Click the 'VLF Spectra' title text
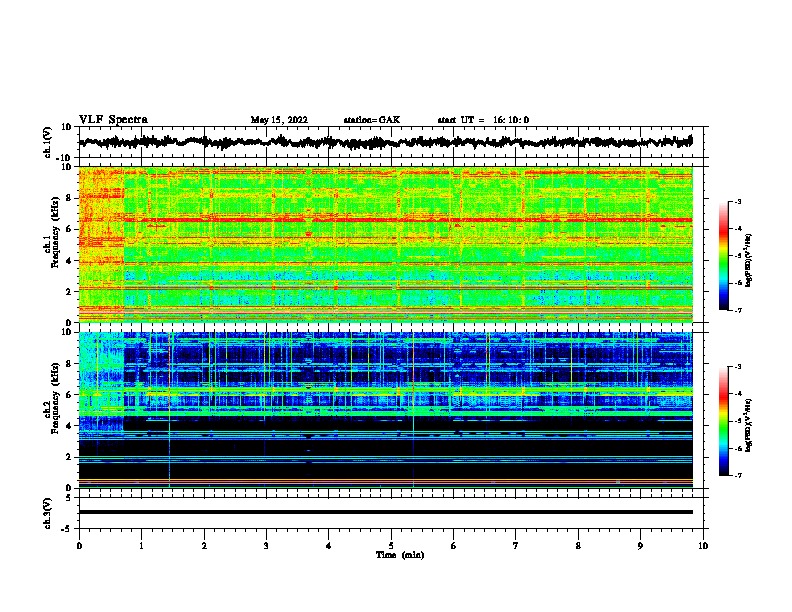 (113, 120)
